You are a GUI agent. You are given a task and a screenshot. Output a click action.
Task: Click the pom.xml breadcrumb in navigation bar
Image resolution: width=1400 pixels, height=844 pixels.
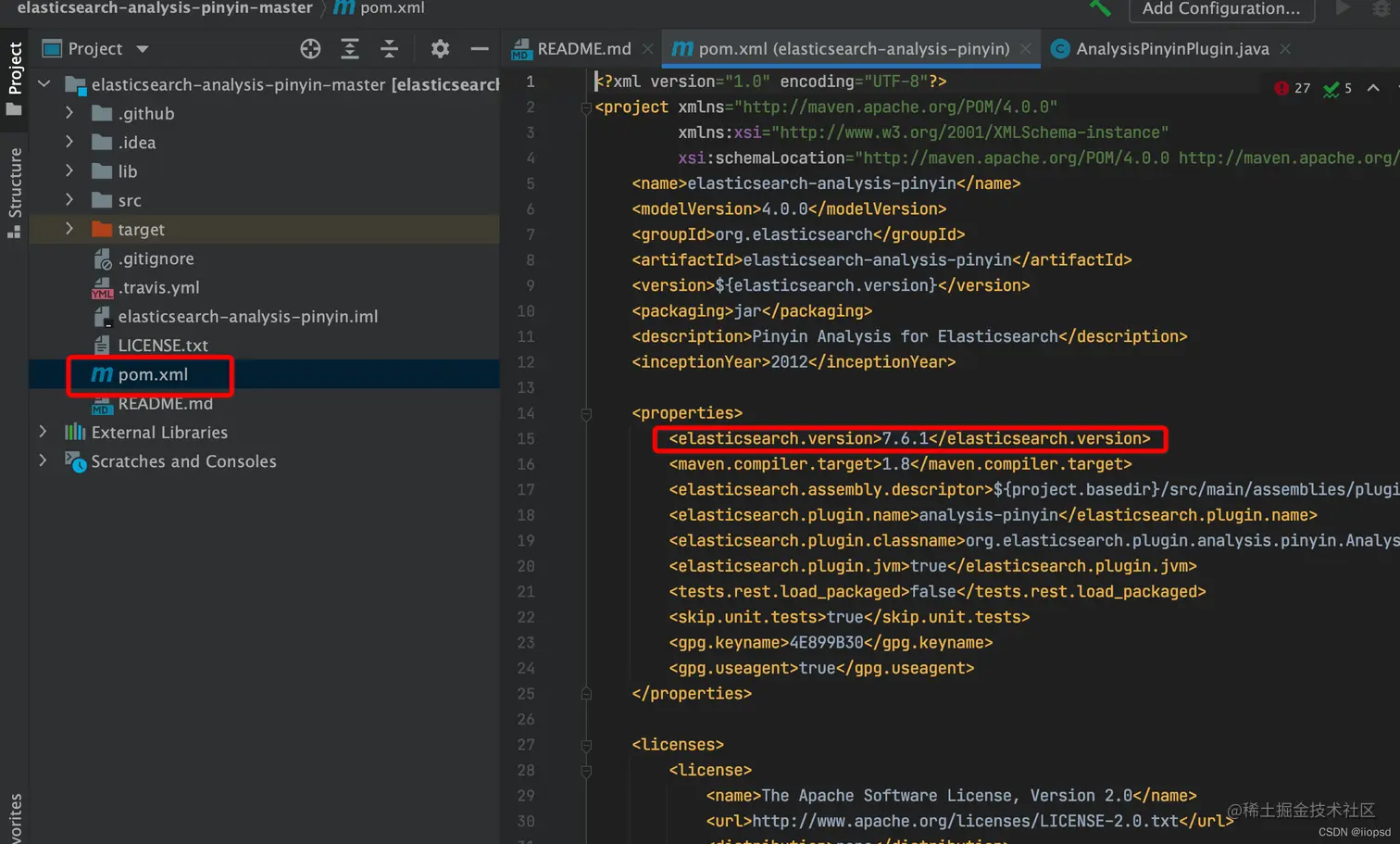381,8
